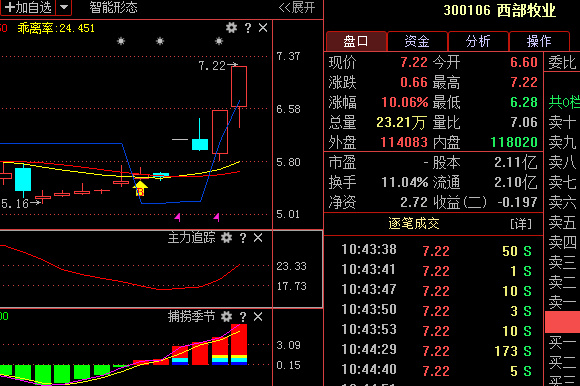
Task: Click the 今开 6.60 value
Action: click(524, 62)
